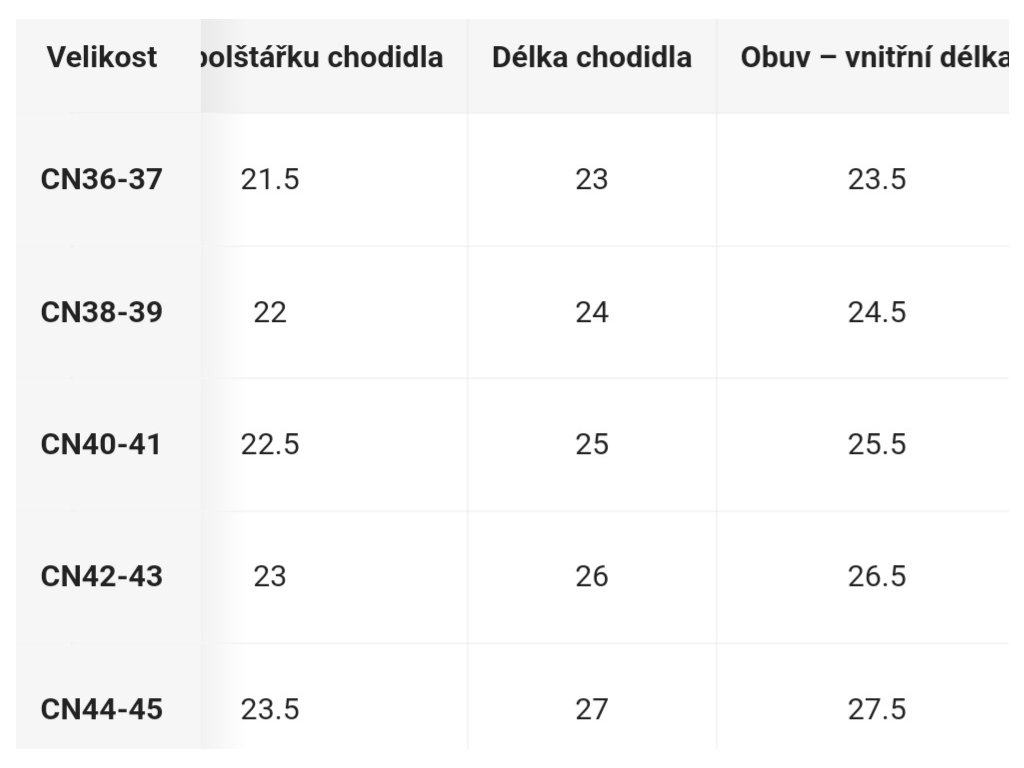
Task: Click the Velikost column header
Action: 102,57
